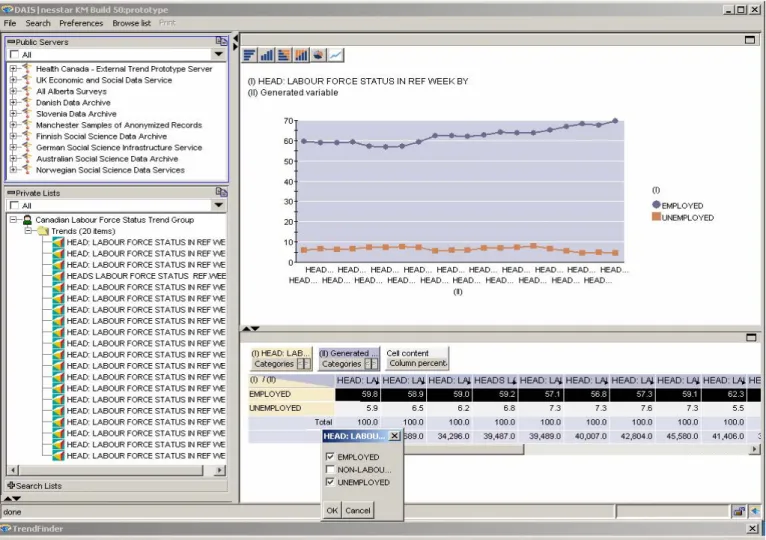Click split arrows above the table pane
Image resolution: width=766 pixels, height=540 pixels.
point(251,329)
